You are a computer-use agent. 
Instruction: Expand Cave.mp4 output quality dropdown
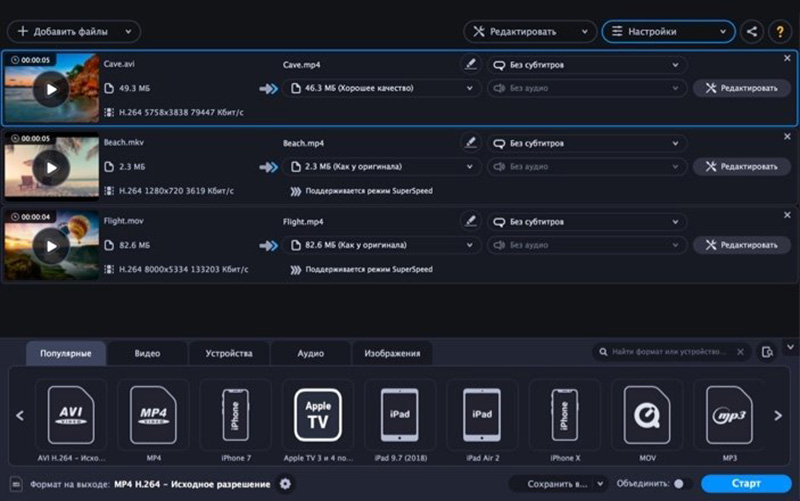point(381,88)
